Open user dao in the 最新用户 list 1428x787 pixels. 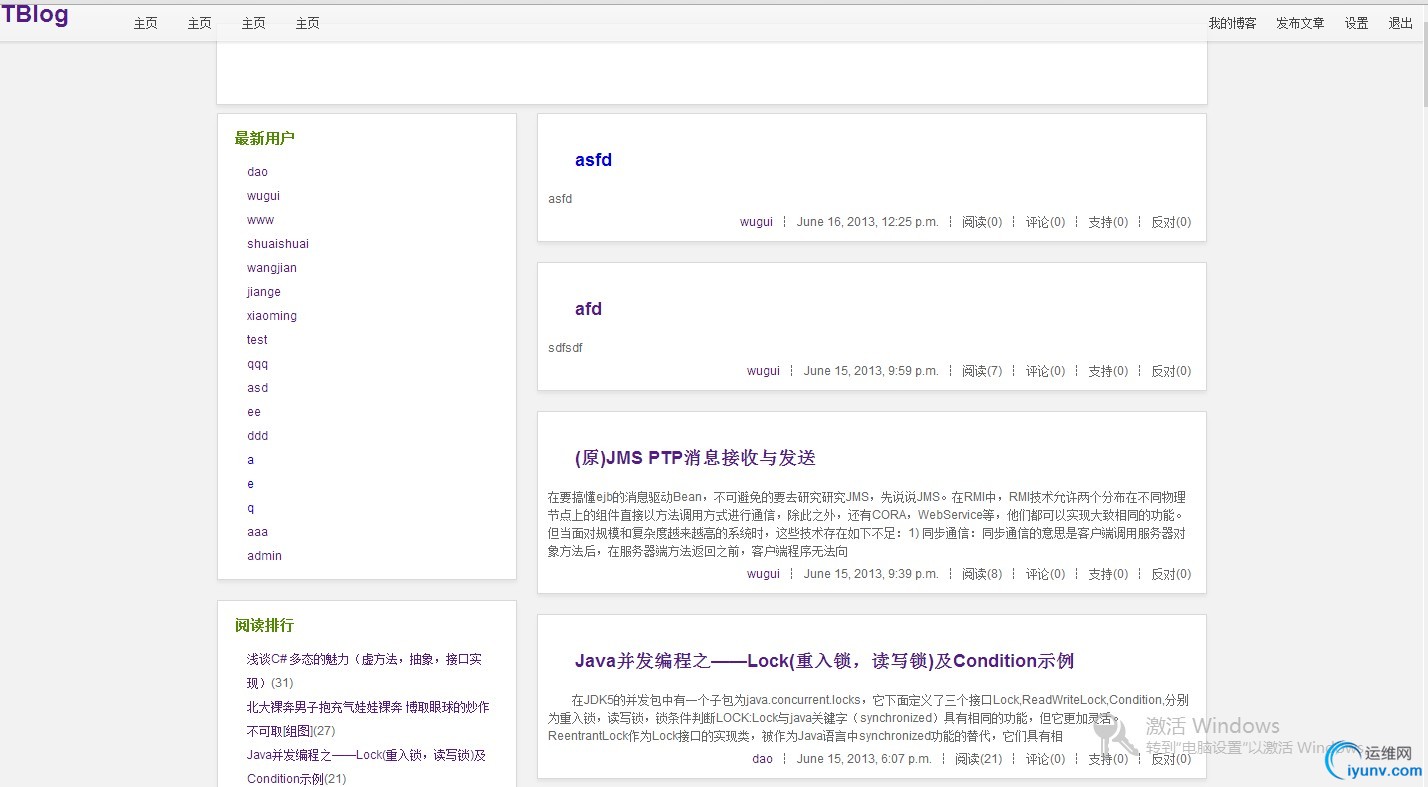(x=257, y=172)
